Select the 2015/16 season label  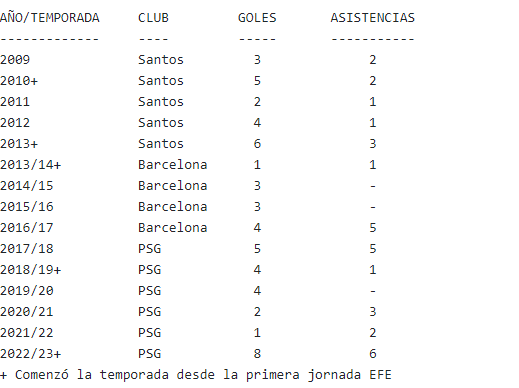(27, 207)
